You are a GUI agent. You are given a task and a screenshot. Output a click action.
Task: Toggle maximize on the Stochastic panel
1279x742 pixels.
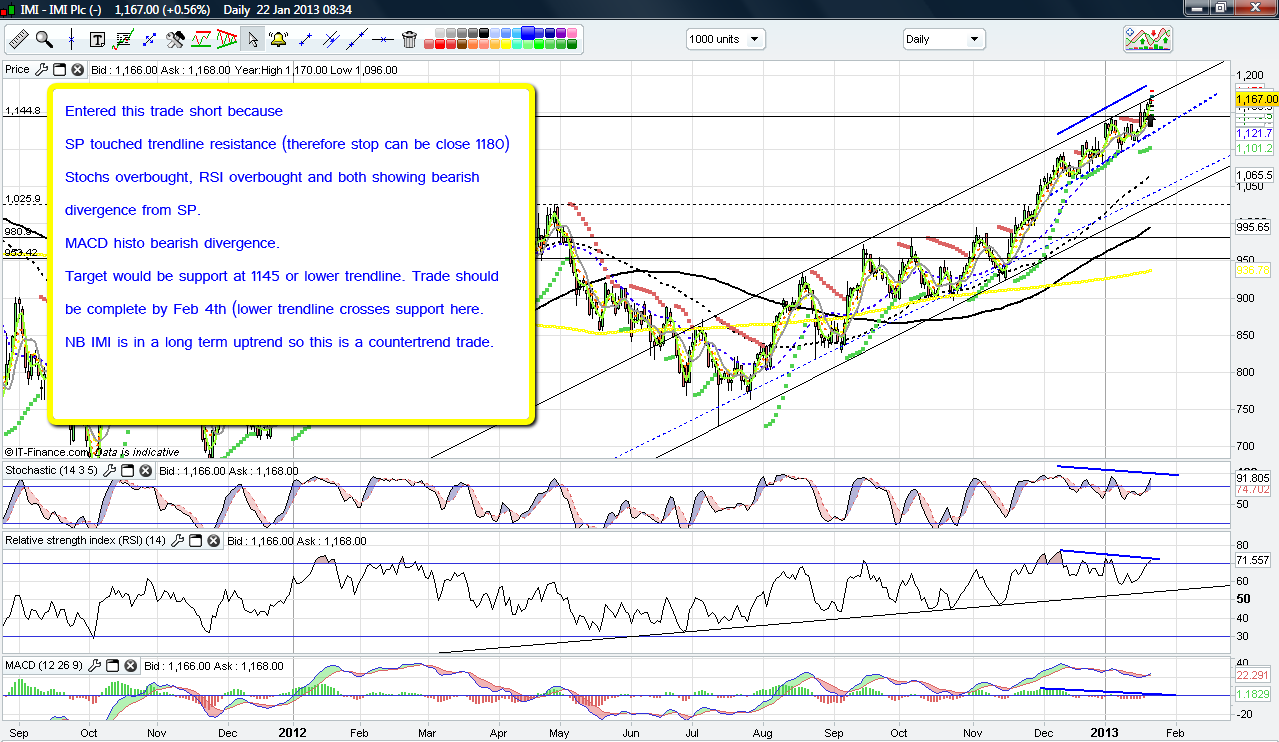pos(130,471)
